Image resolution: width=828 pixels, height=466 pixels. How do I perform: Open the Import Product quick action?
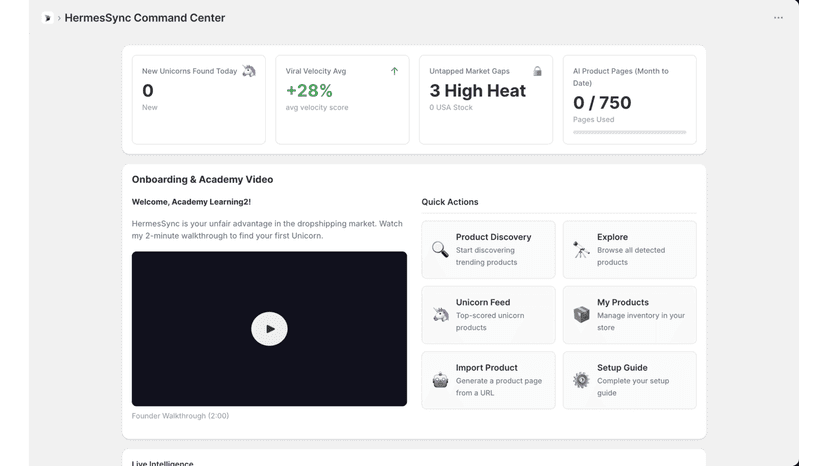tap(488, 380)
